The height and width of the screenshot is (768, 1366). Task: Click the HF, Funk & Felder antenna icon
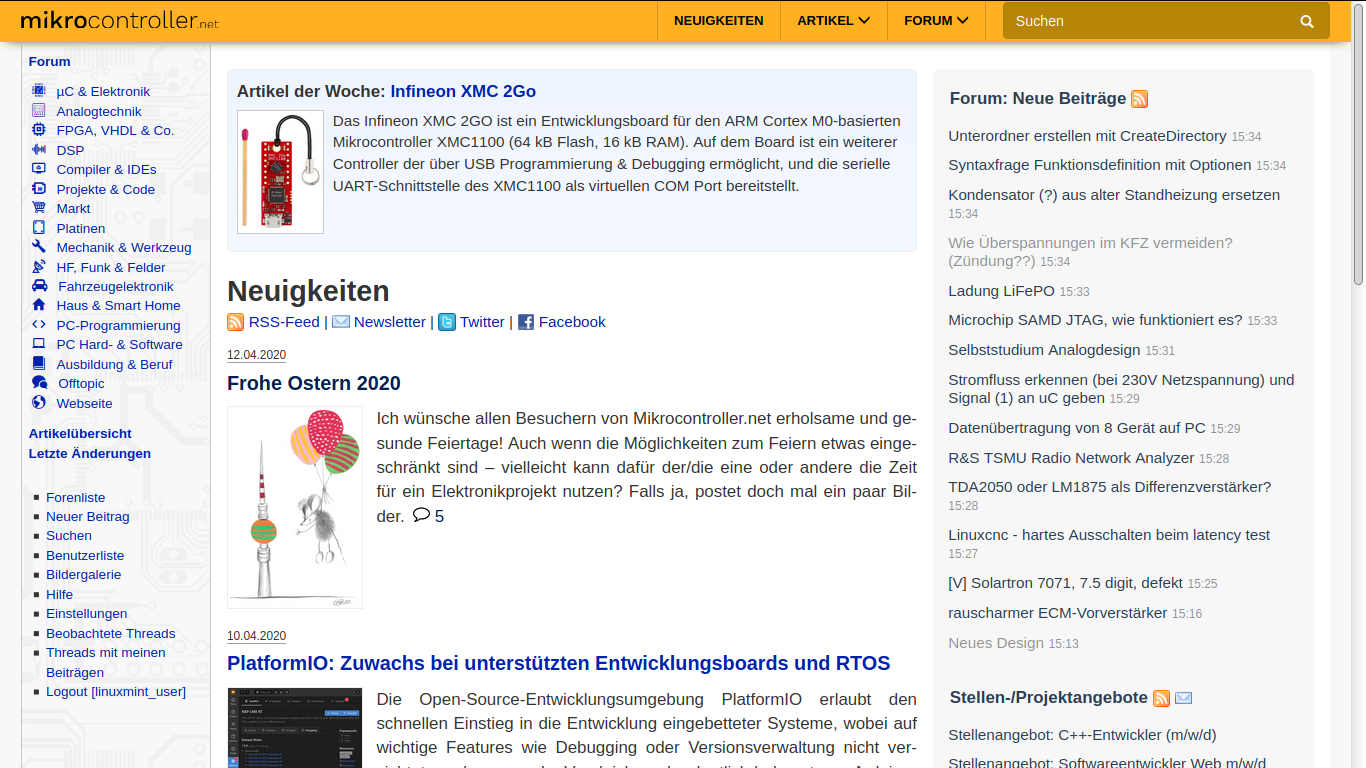tap(39, 267)
